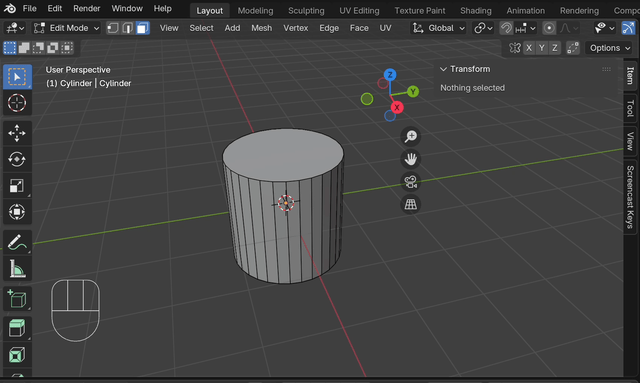
Task: Open the Edge menu
Action: pos(329,28)
